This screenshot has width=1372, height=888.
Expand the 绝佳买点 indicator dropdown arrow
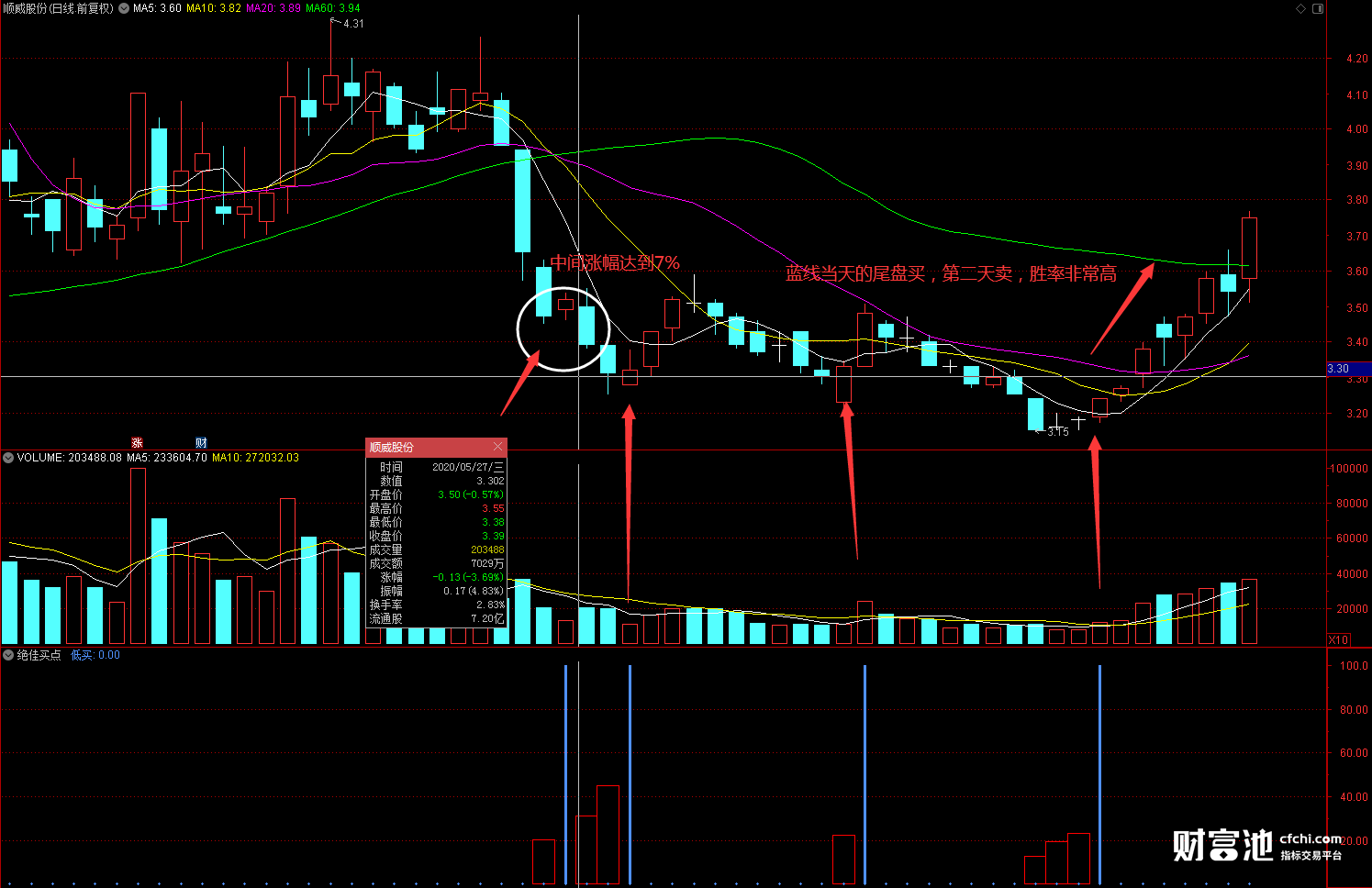coord(8,655)
